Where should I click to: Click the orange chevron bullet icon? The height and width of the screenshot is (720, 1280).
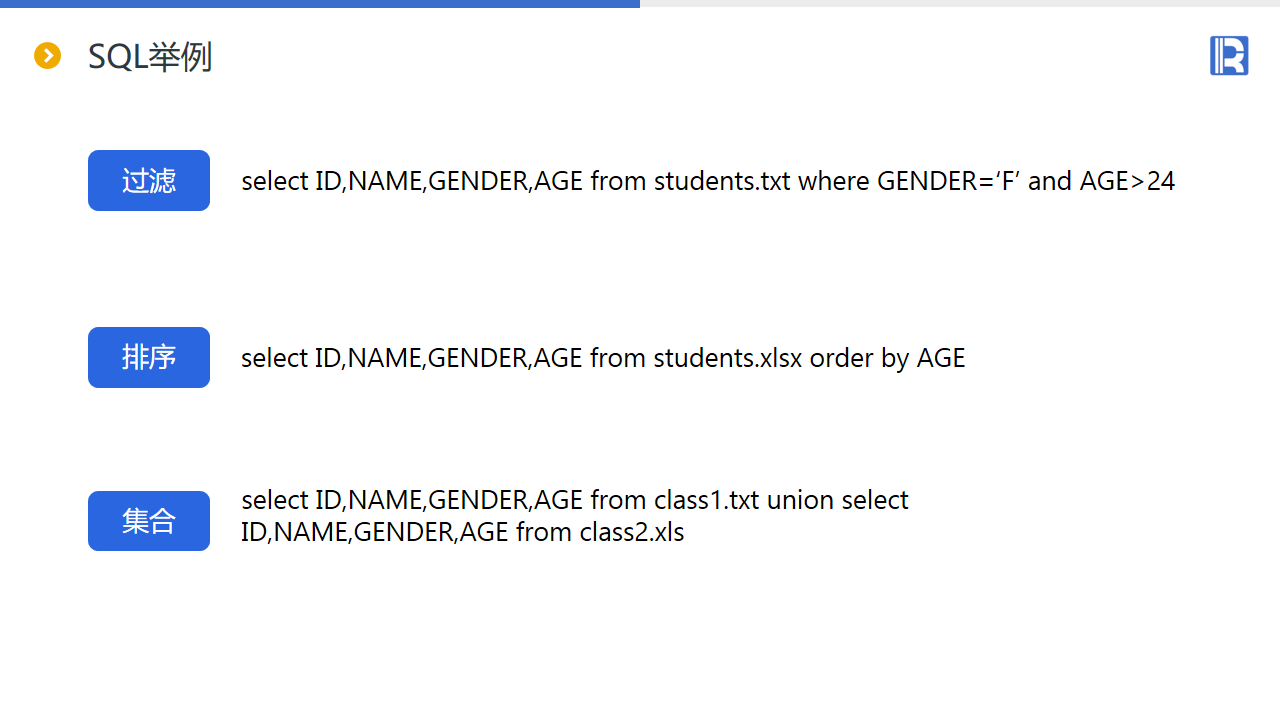point(48,56)
